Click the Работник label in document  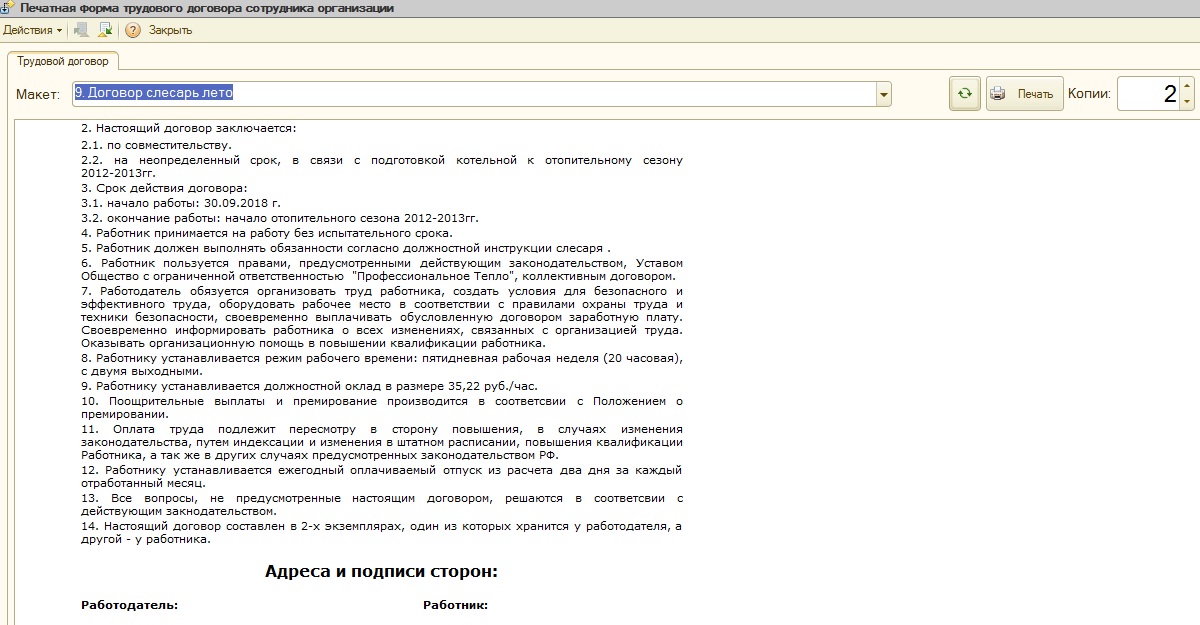pos(455,605)
